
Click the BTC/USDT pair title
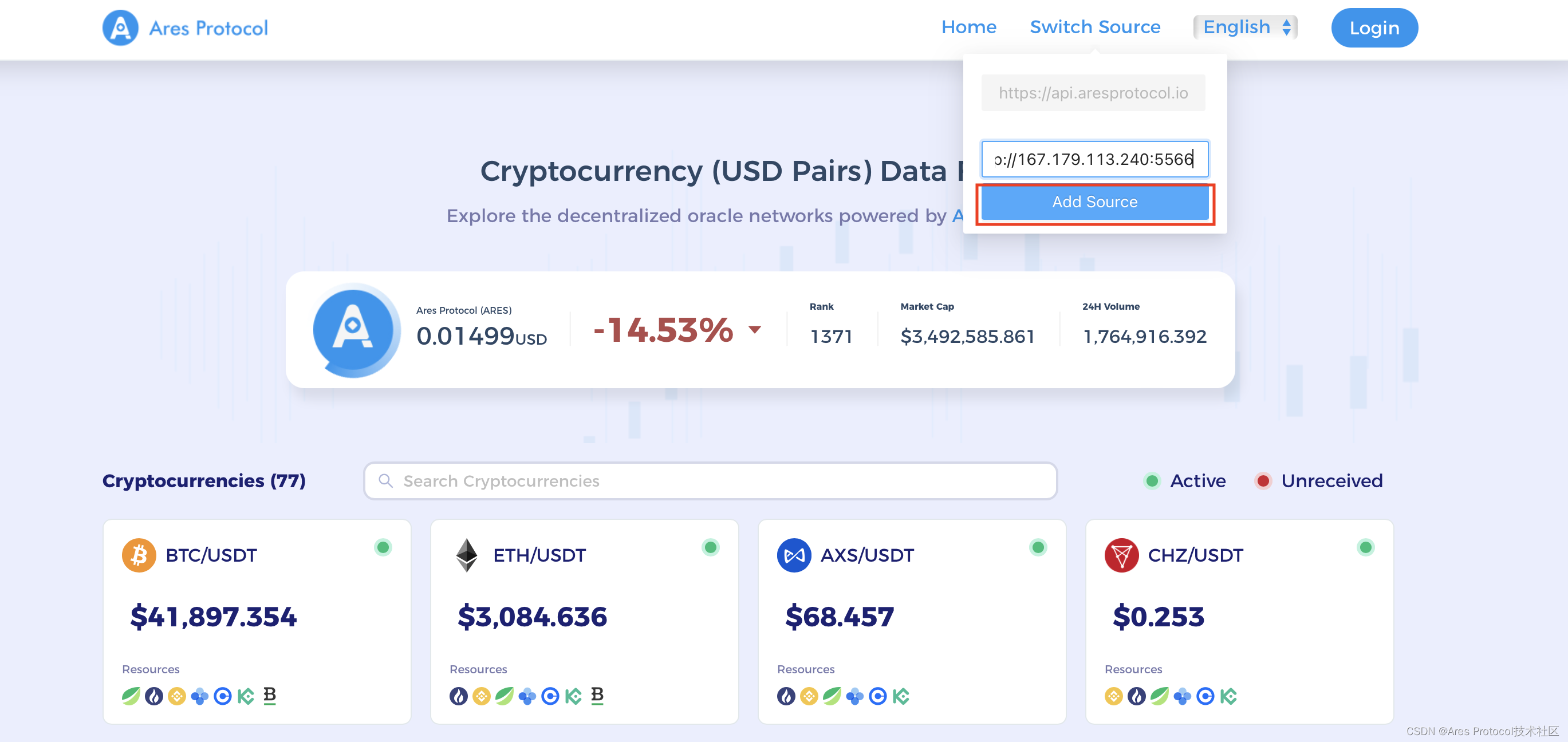click(x=211, y=555)
